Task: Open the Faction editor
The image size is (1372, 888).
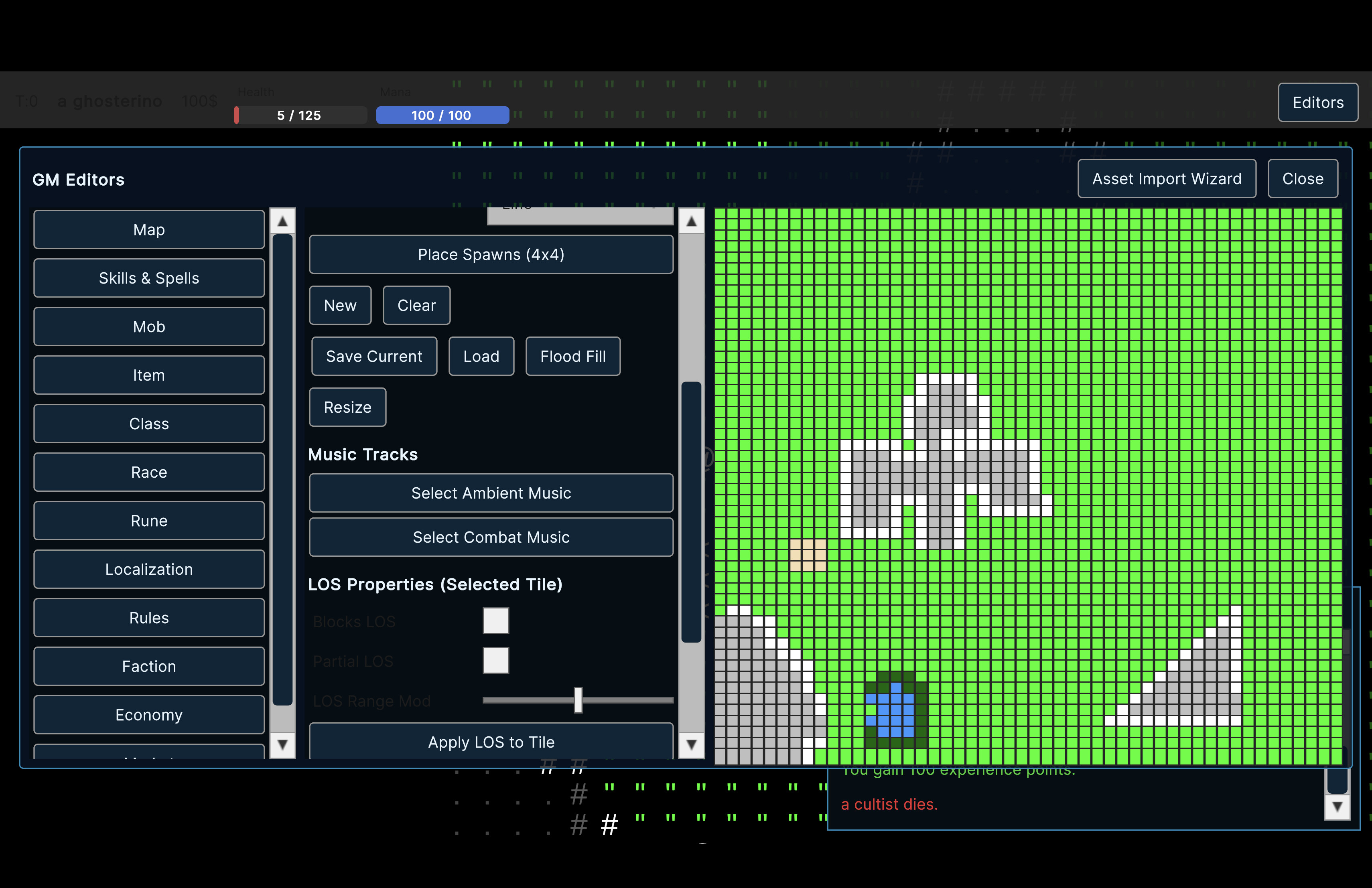Action: (x=149, y=666)
